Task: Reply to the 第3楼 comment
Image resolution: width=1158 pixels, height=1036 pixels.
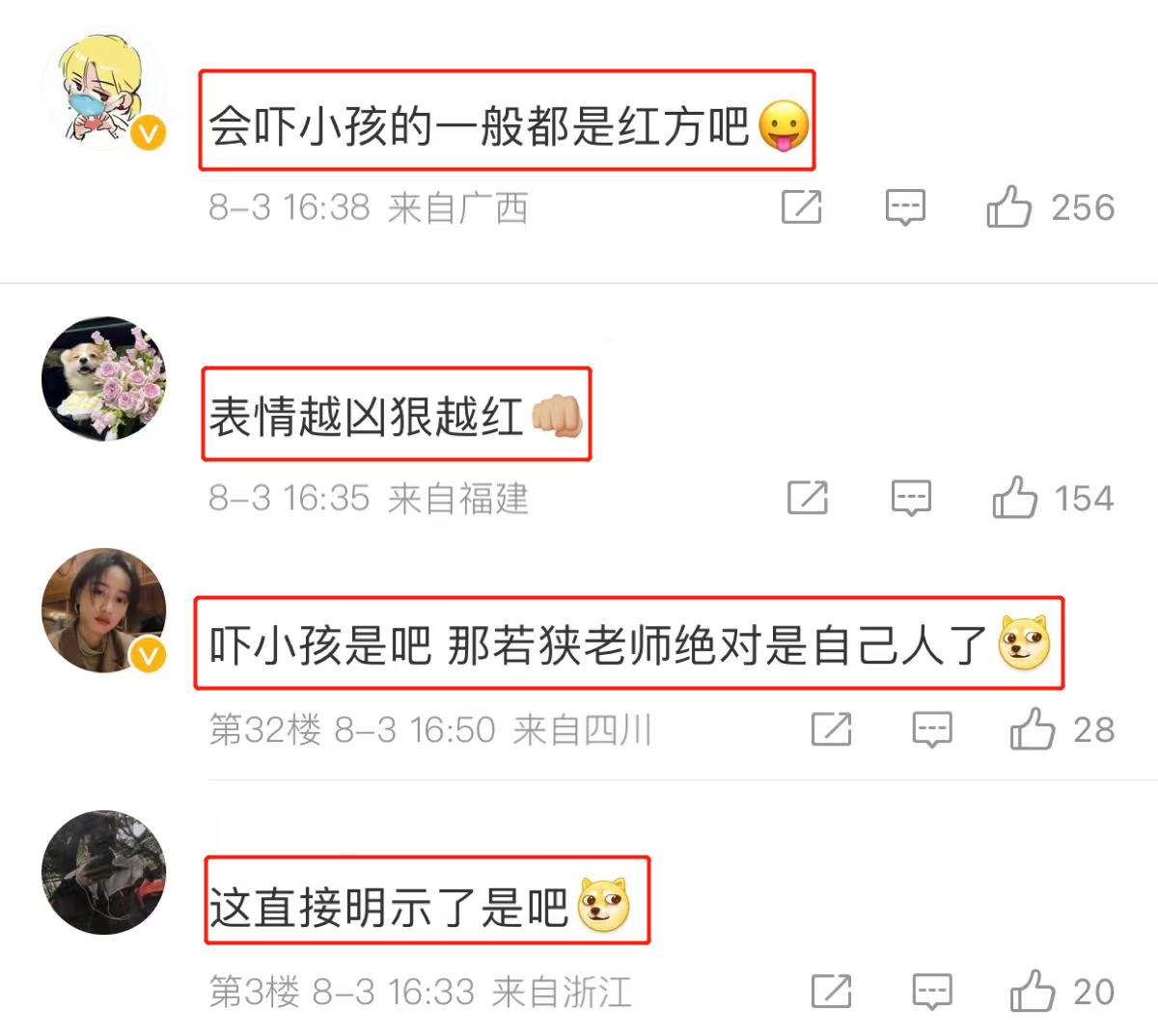Action: [x=932, y=992]
